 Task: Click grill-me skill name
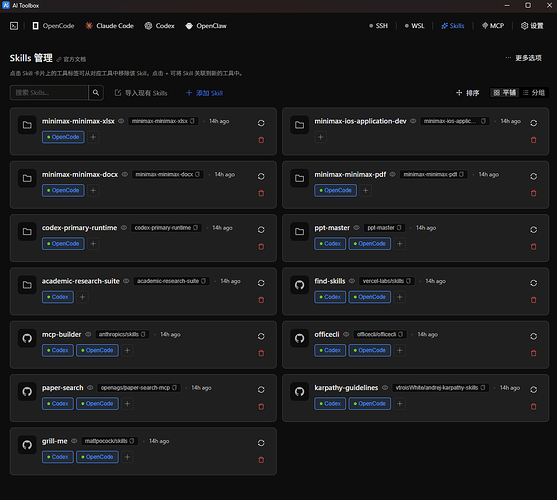[x=54, y=441]
